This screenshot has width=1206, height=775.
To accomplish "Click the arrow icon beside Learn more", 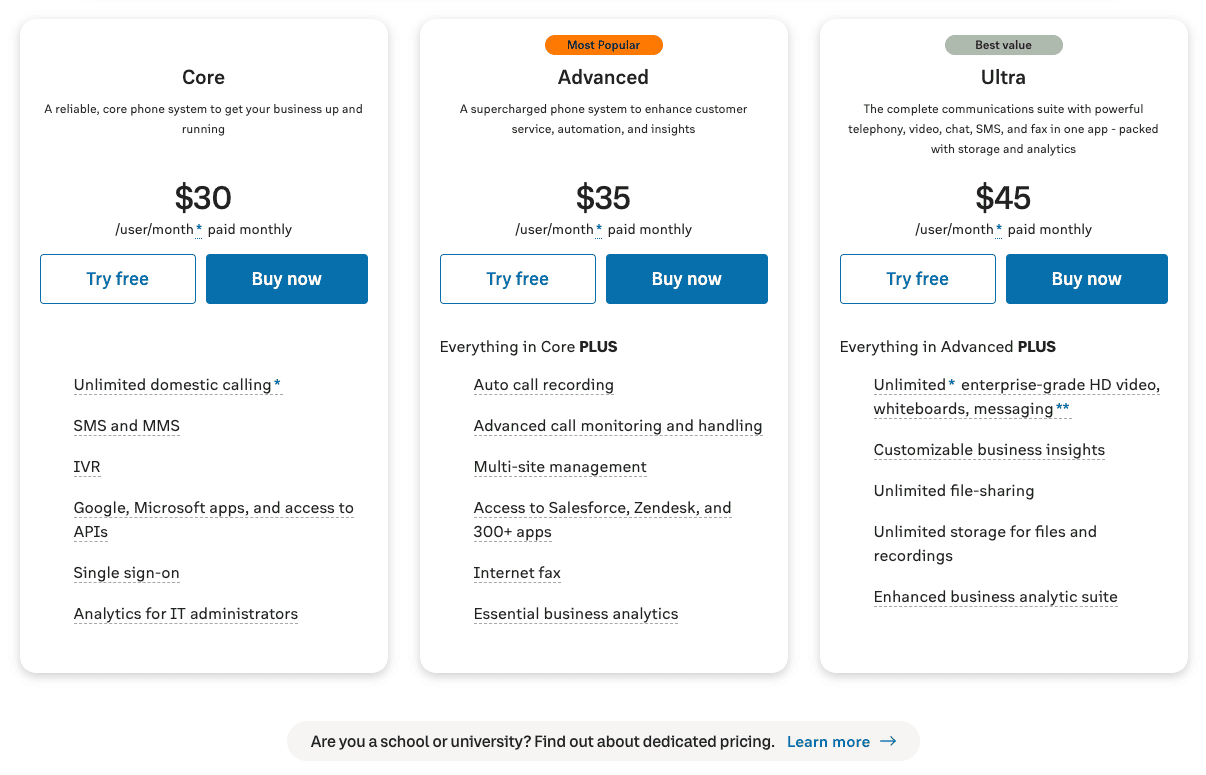I will click(x=888, y=741).
